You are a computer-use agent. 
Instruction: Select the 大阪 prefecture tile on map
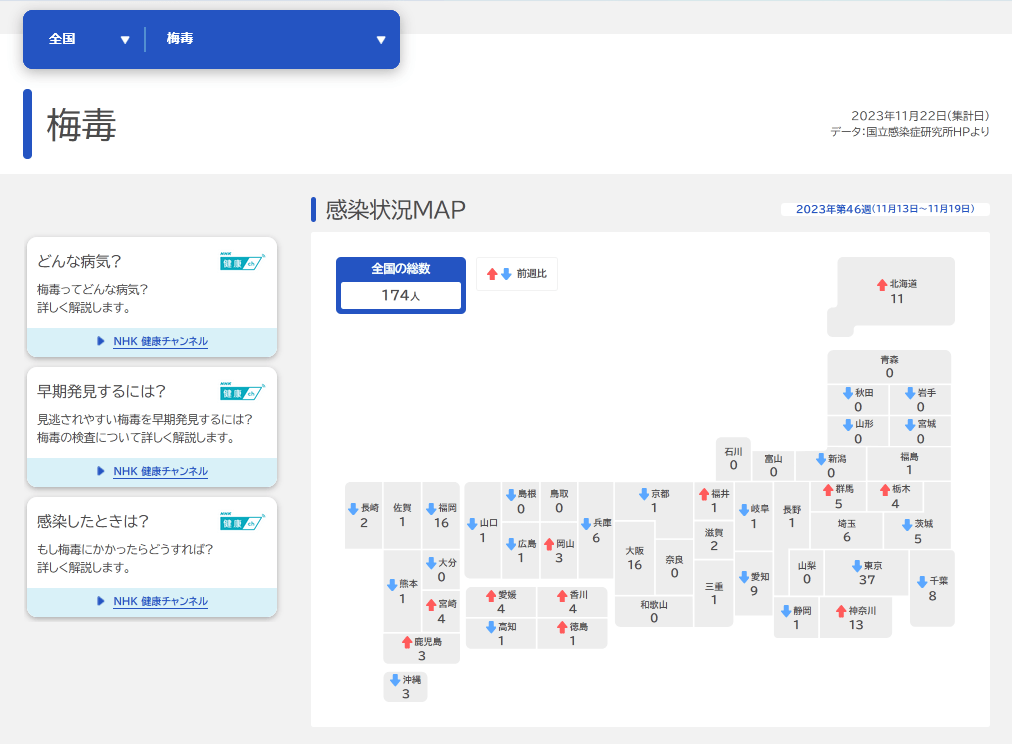tap(634, 558)
